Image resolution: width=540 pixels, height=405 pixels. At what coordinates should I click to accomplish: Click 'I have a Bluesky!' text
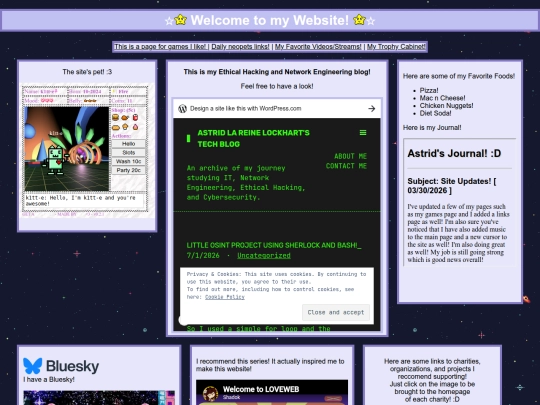pos(49,380)
